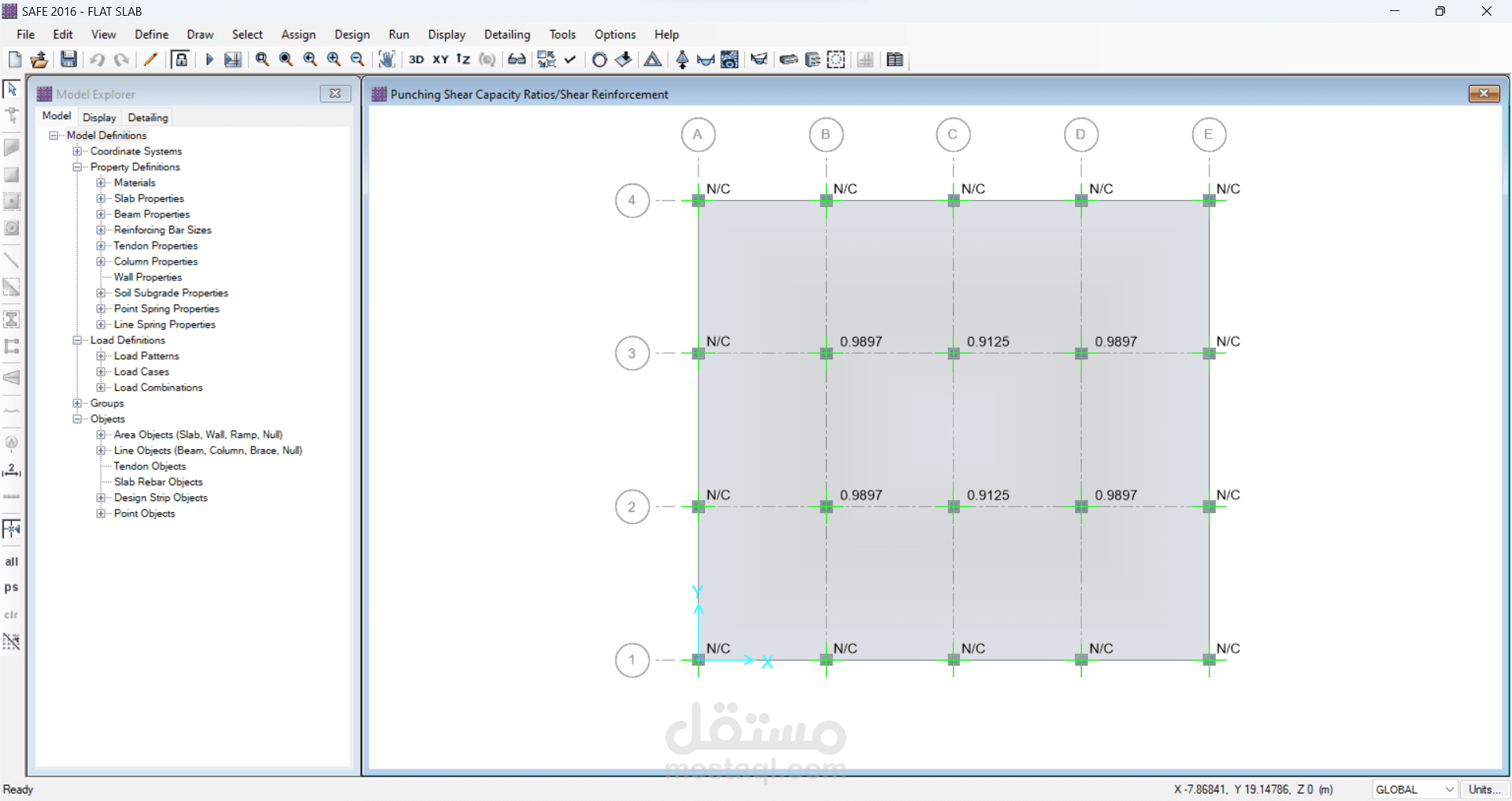This screenshot has height=801, width=1512.
Task: Run analysis with the play arrow icon
Action: (209, 59)
